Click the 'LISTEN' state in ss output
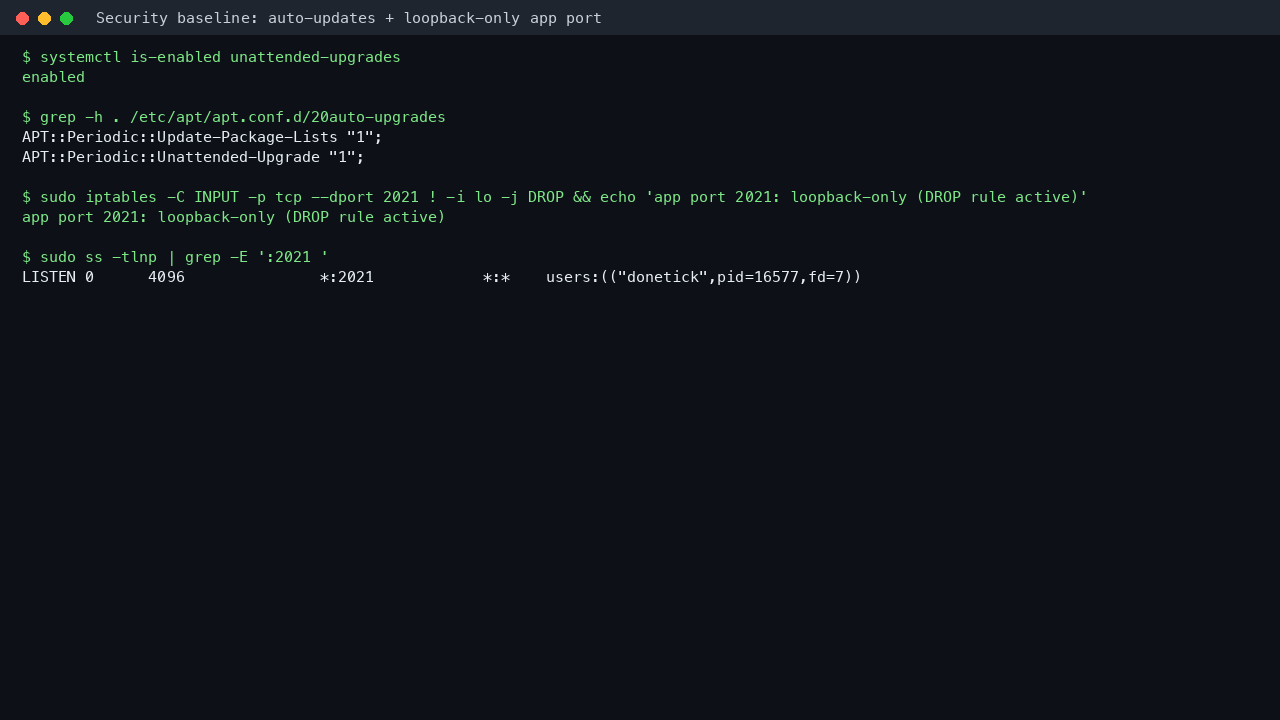Image resolution: width=1280 pixels, height=720 pixels. pyautogui.click(x=49, y=277)
